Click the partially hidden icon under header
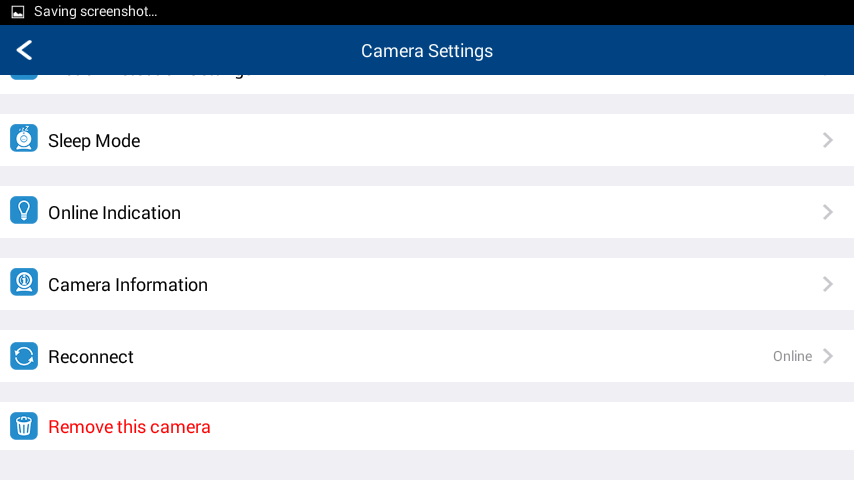 pyautogui.click(x=24, y=77)
